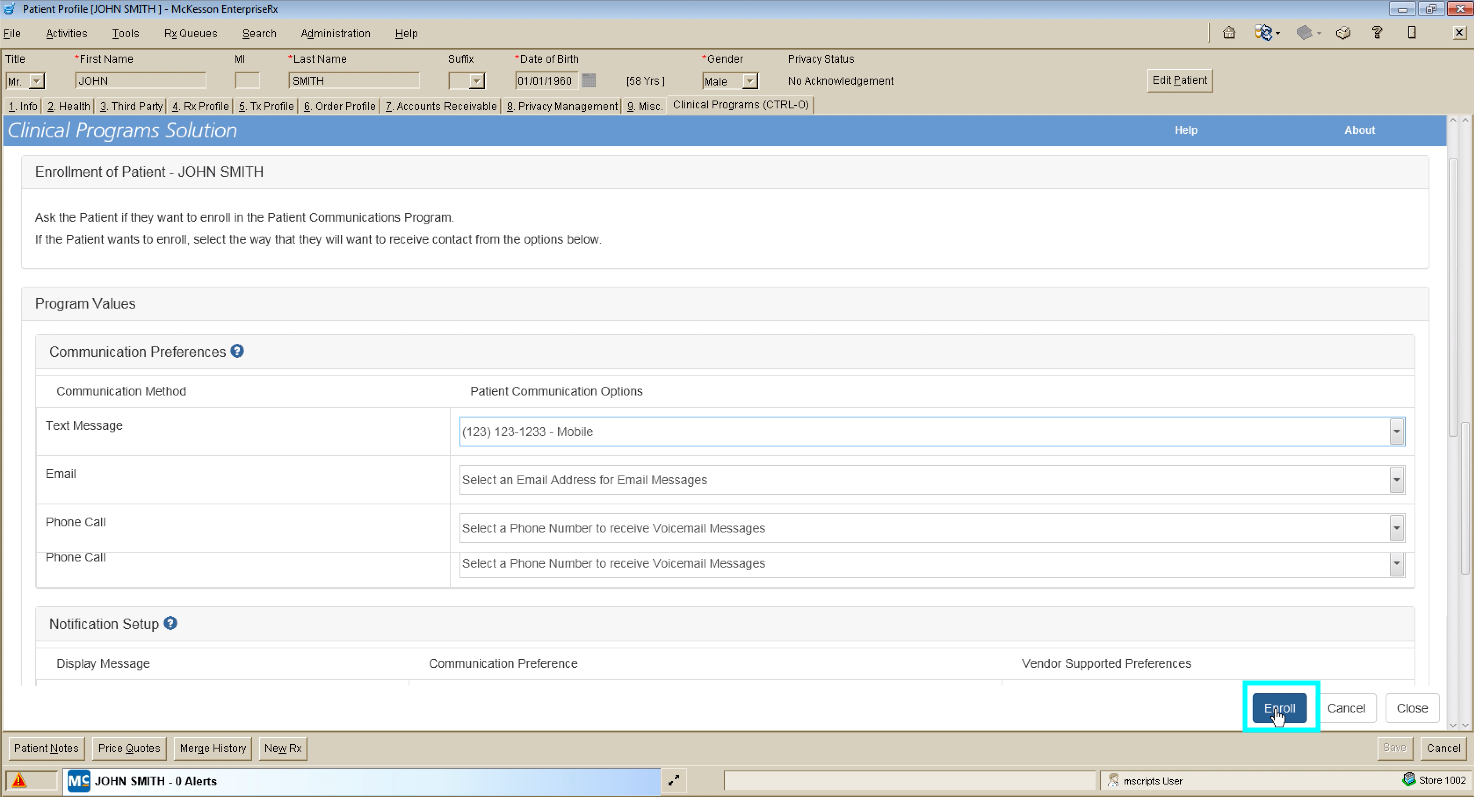Click the Enrollment of Patient - JOHN SMITH heading
1474x797 pixels.
(150, 172)
